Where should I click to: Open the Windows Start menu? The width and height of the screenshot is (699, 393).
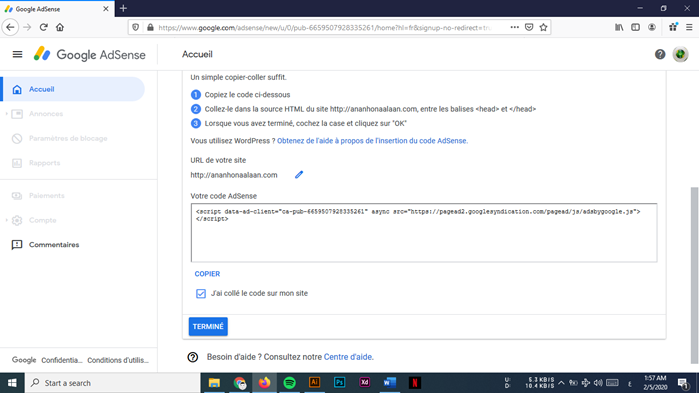[x=12, y=383]
